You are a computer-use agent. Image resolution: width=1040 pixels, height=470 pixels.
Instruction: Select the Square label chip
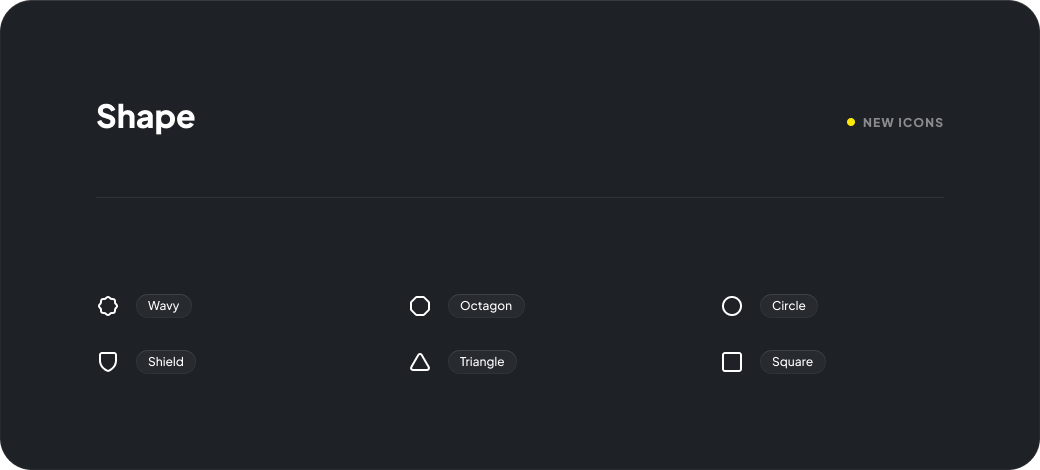click(x=793, y=362)
